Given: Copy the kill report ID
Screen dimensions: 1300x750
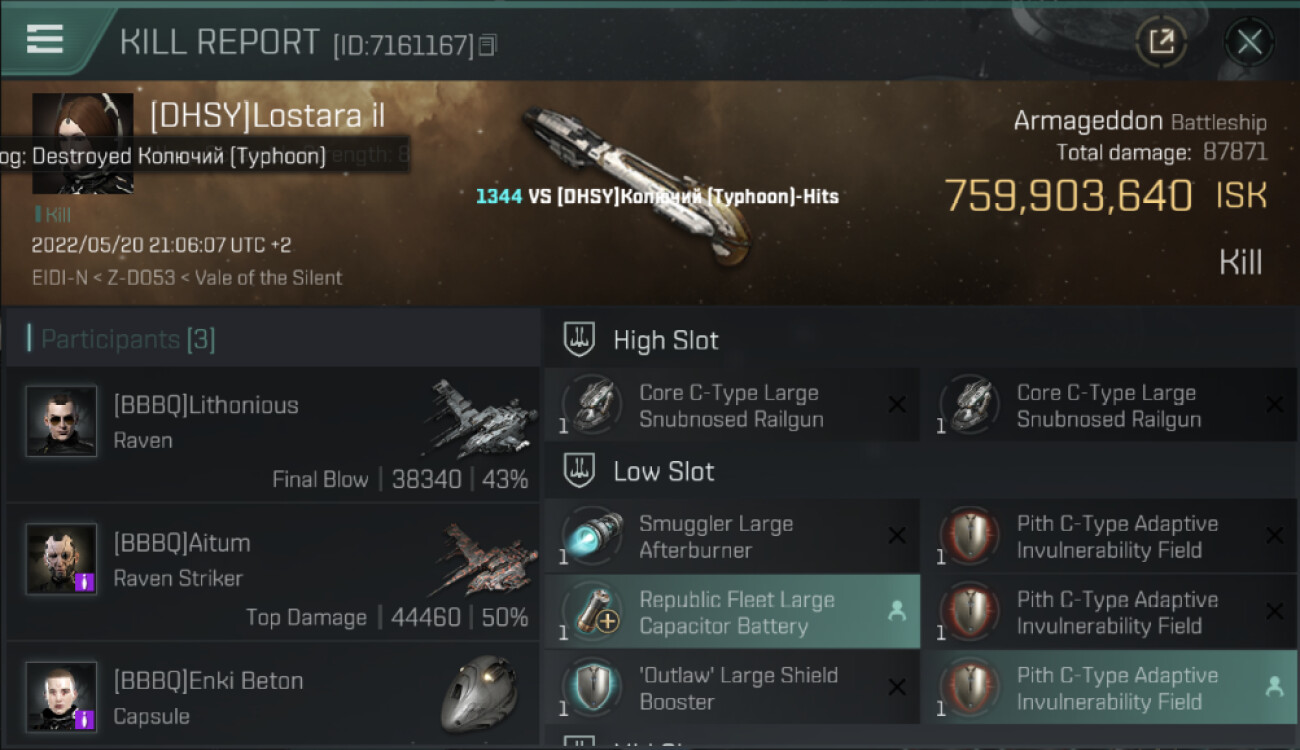Looking at the screenshot, I should pos(488,46).
